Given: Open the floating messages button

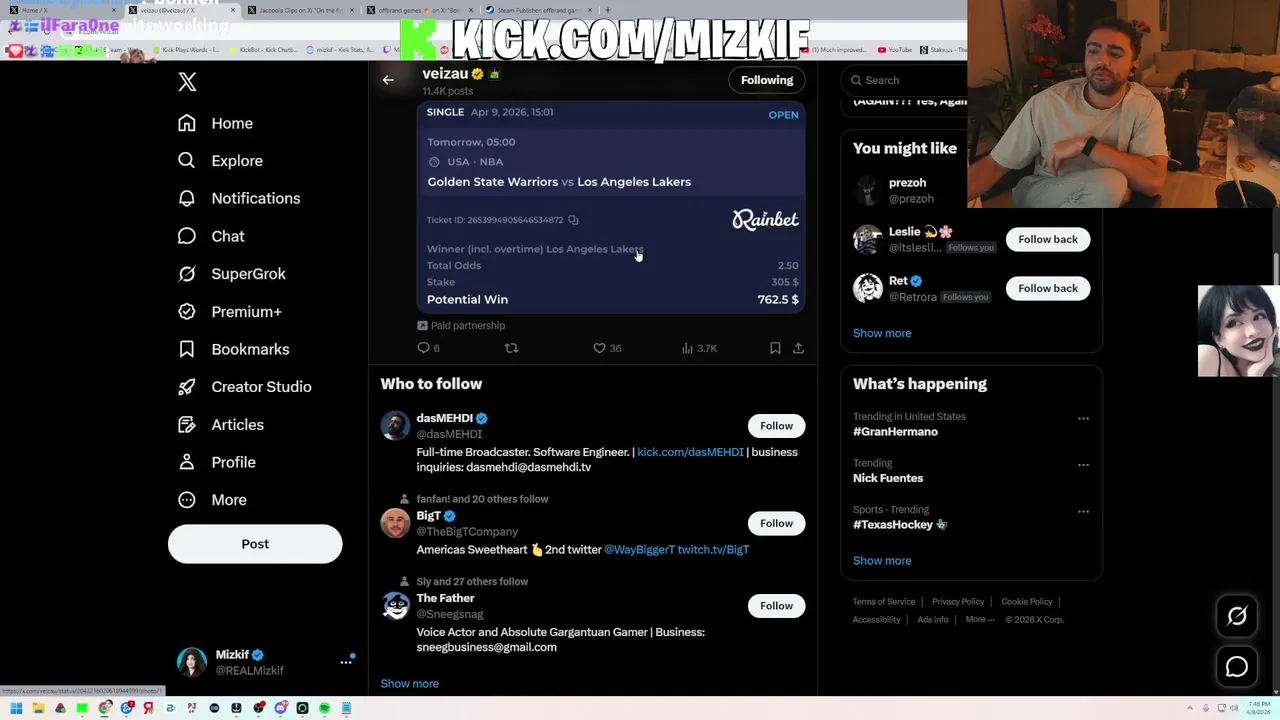Looking at the screenshot, I should 1237,667.
